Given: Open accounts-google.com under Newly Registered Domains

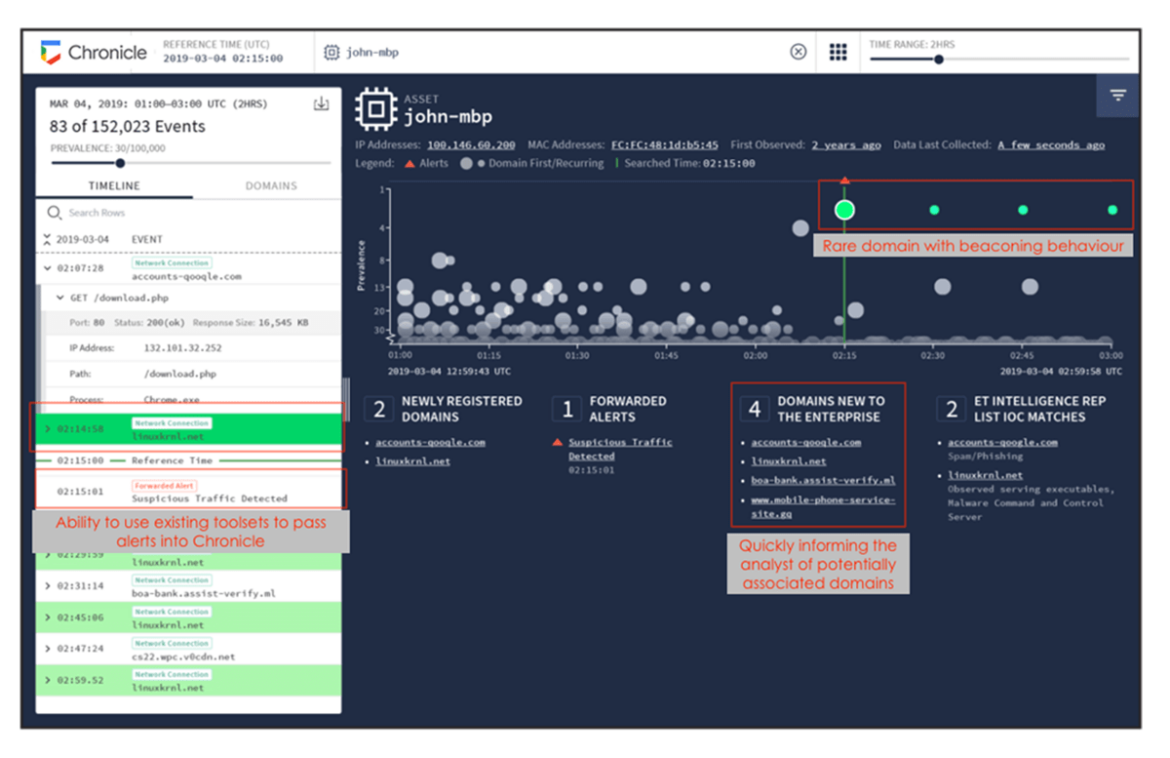Looking at the screenshot, I should coord(431,442).
